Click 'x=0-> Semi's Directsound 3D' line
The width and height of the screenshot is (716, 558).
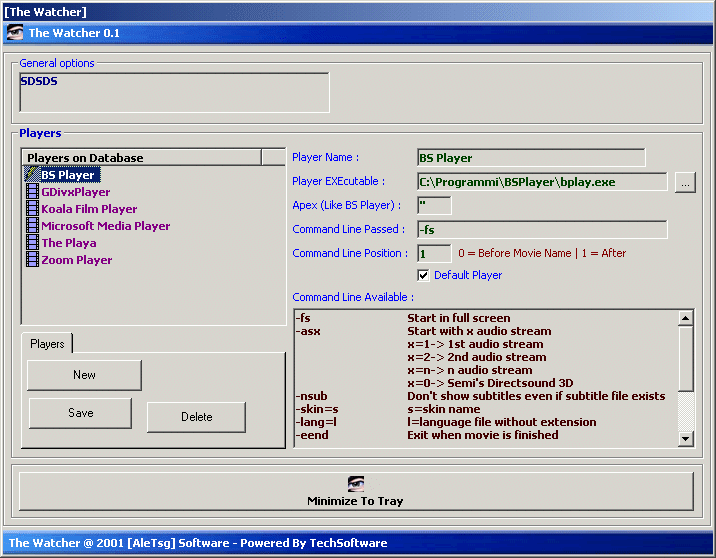click(490, 383)
